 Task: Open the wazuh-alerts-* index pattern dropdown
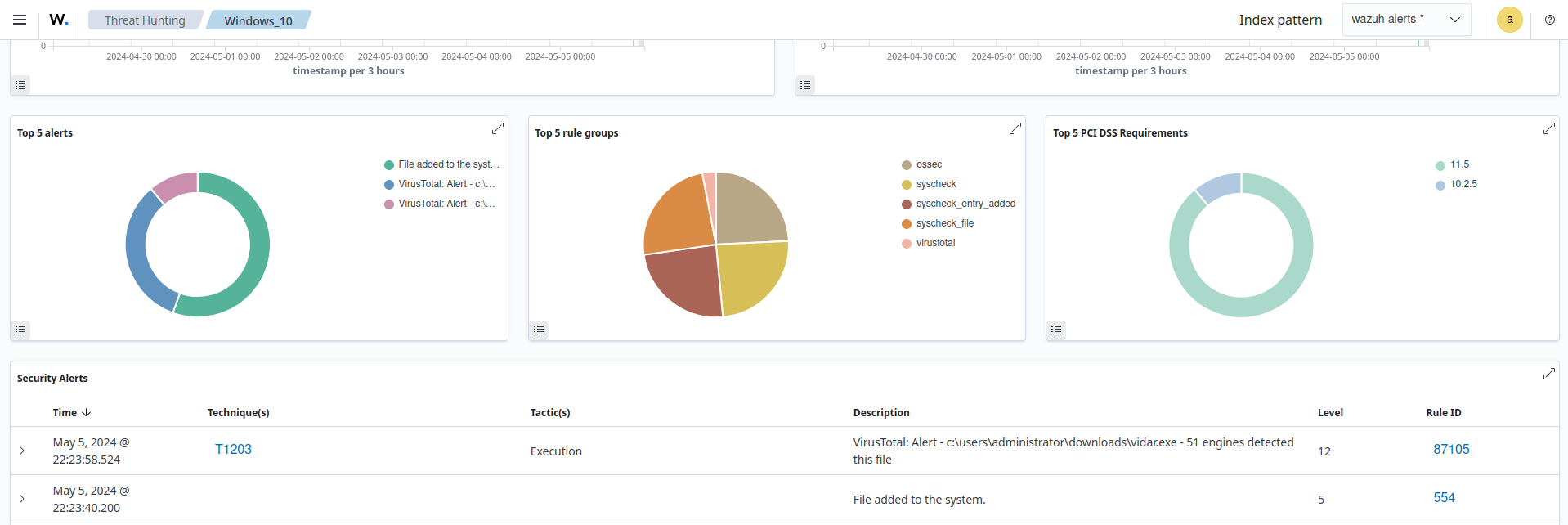(1405, 20)
